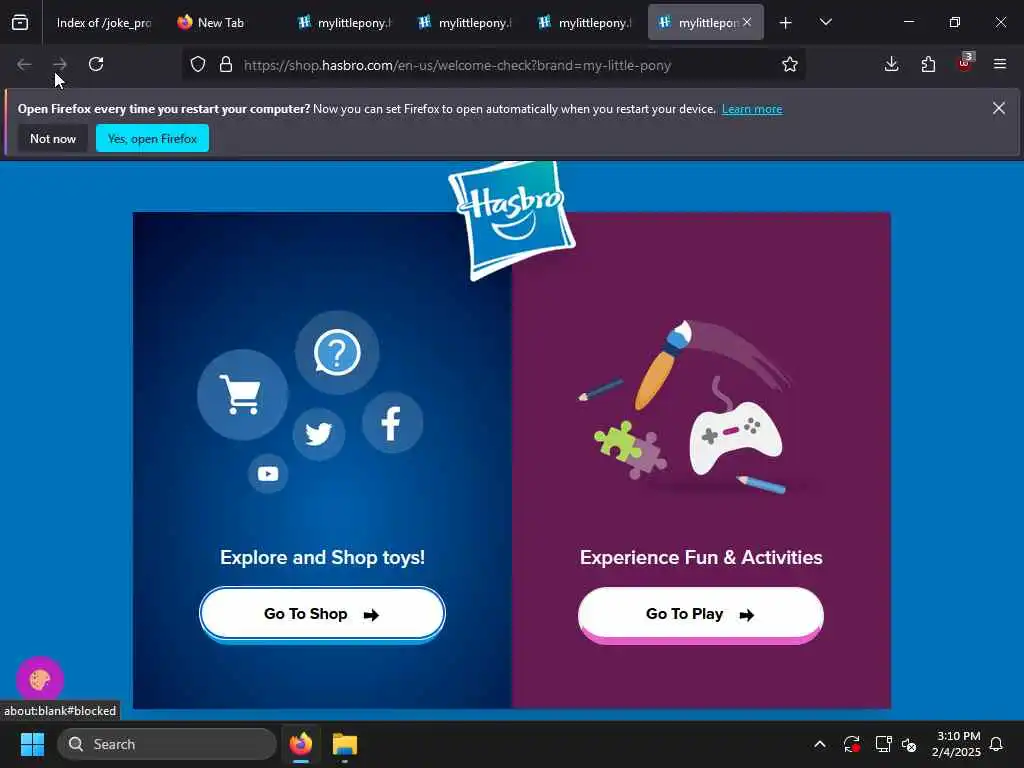
Task: Open the Downloads panel
Action: point(891,64)
